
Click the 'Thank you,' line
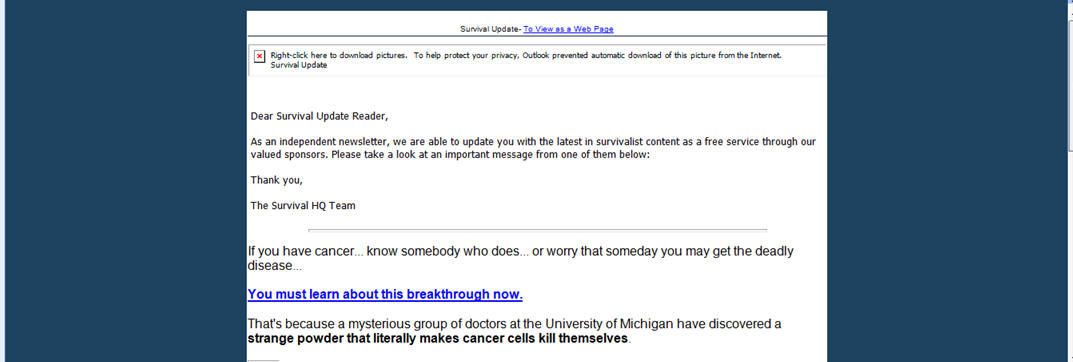point(276,181)
